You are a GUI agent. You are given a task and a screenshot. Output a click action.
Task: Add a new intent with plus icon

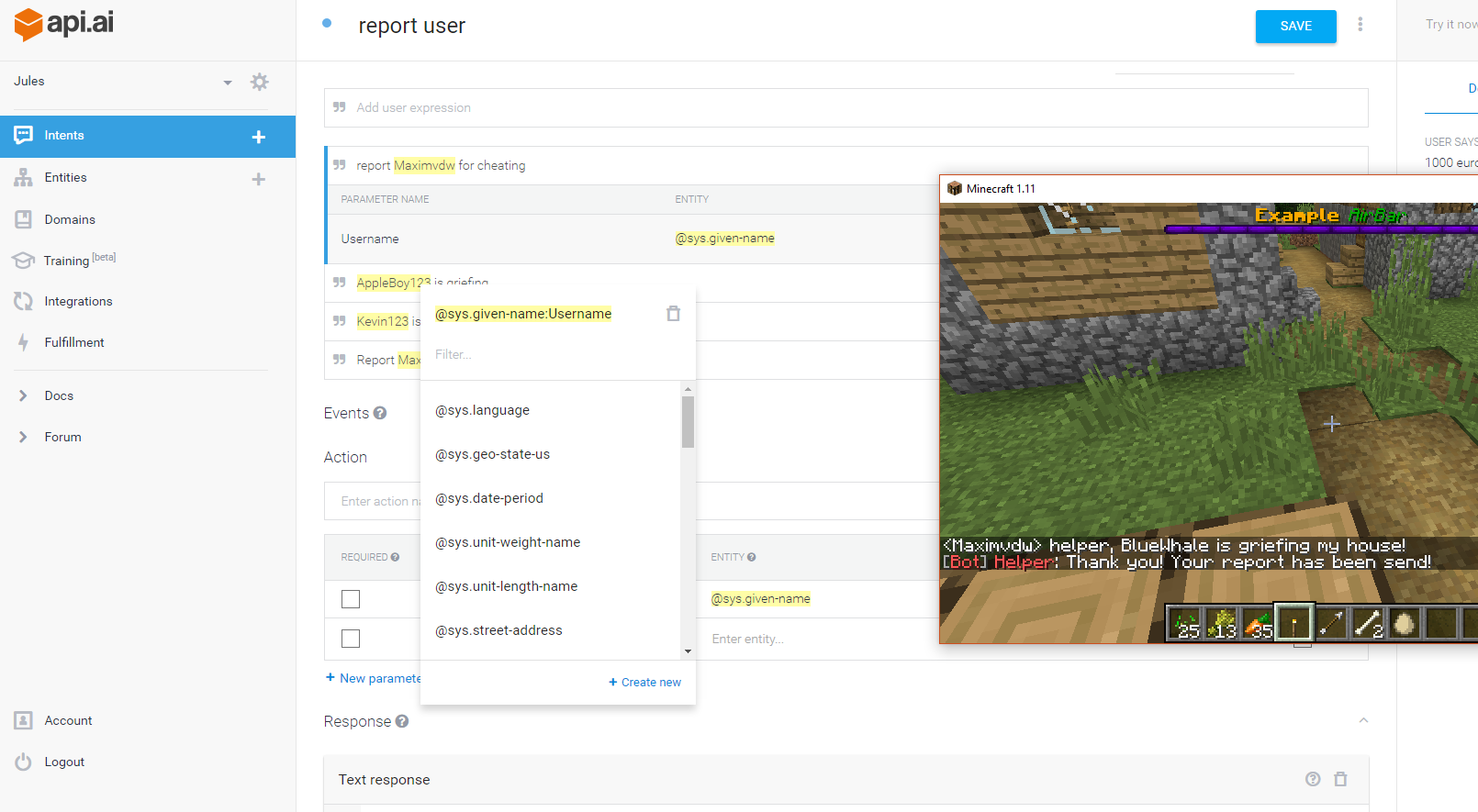[259, 137]
